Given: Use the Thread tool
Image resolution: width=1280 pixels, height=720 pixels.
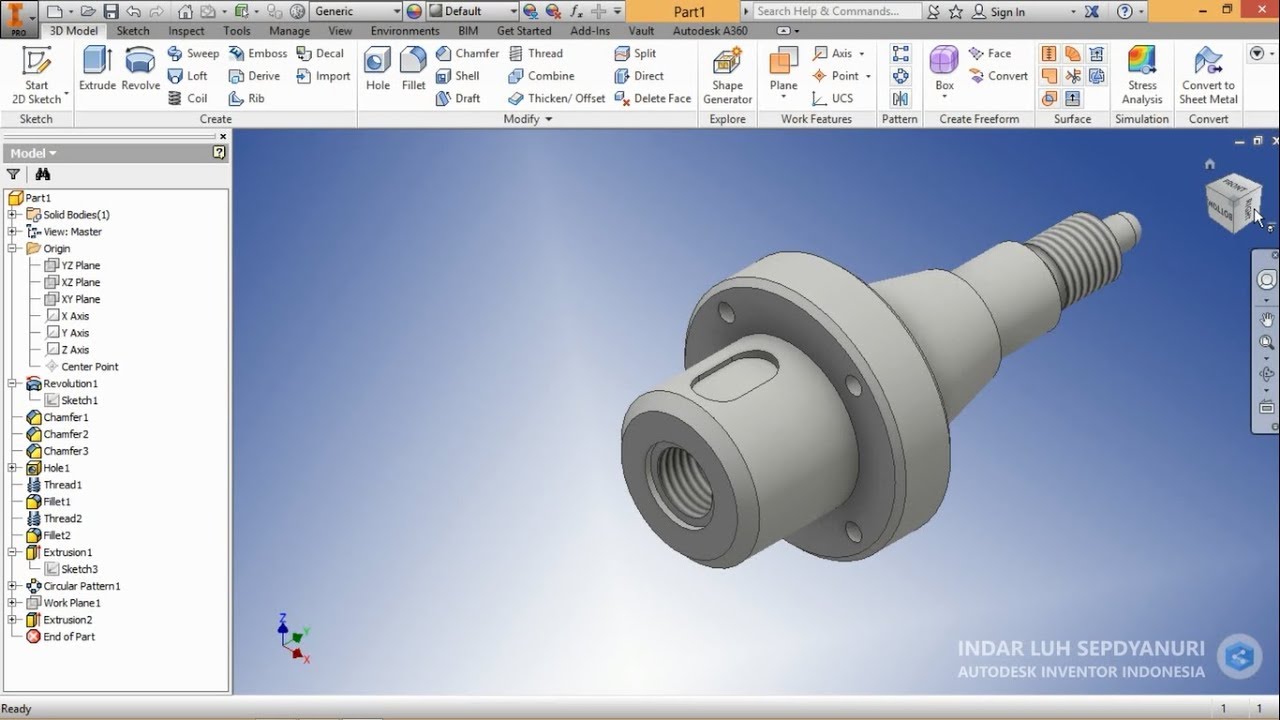Looking at the screenshot, I should point(536,53).
